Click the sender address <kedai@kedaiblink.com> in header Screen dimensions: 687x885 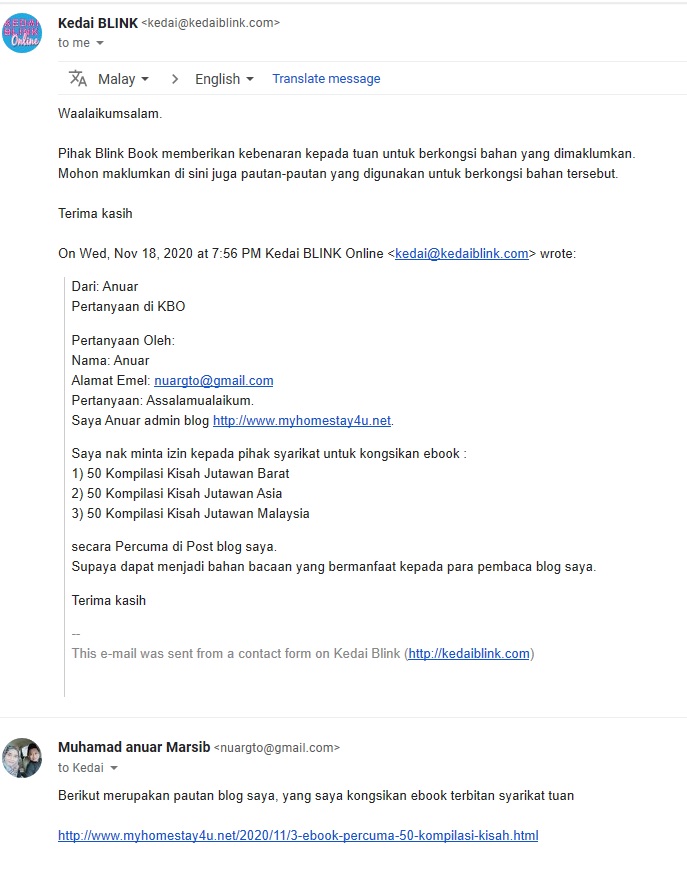click(x=211, y=23)
